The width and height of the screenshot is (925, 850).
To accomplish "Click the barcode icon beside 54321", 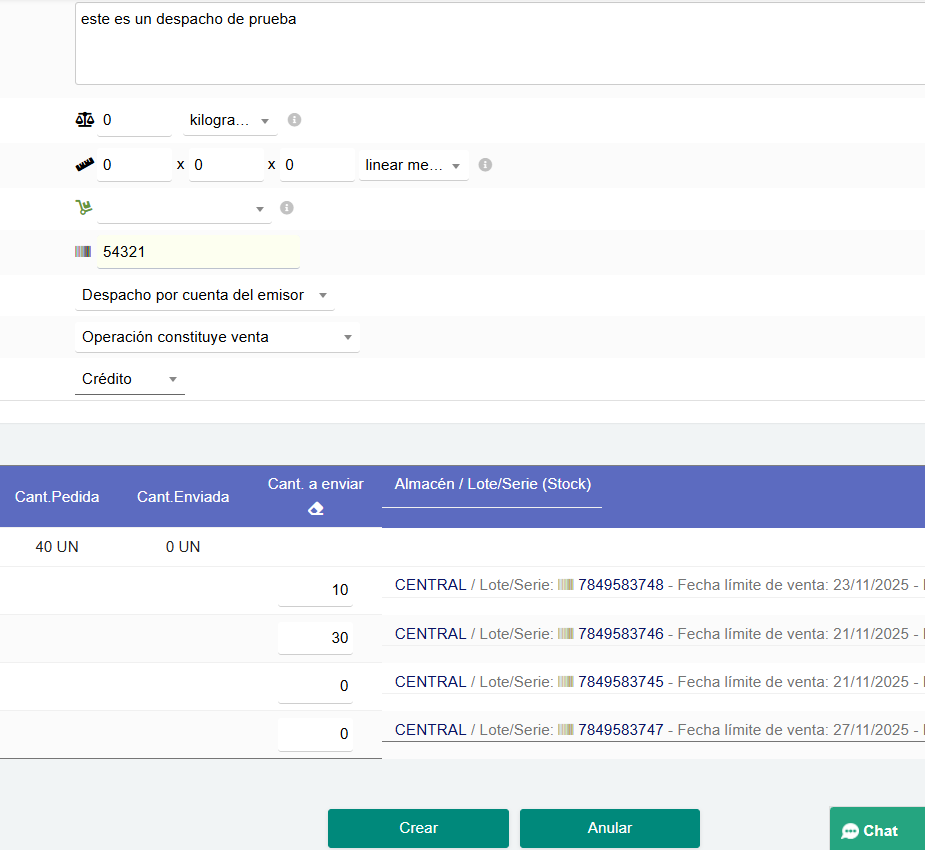I will [83, 252].
